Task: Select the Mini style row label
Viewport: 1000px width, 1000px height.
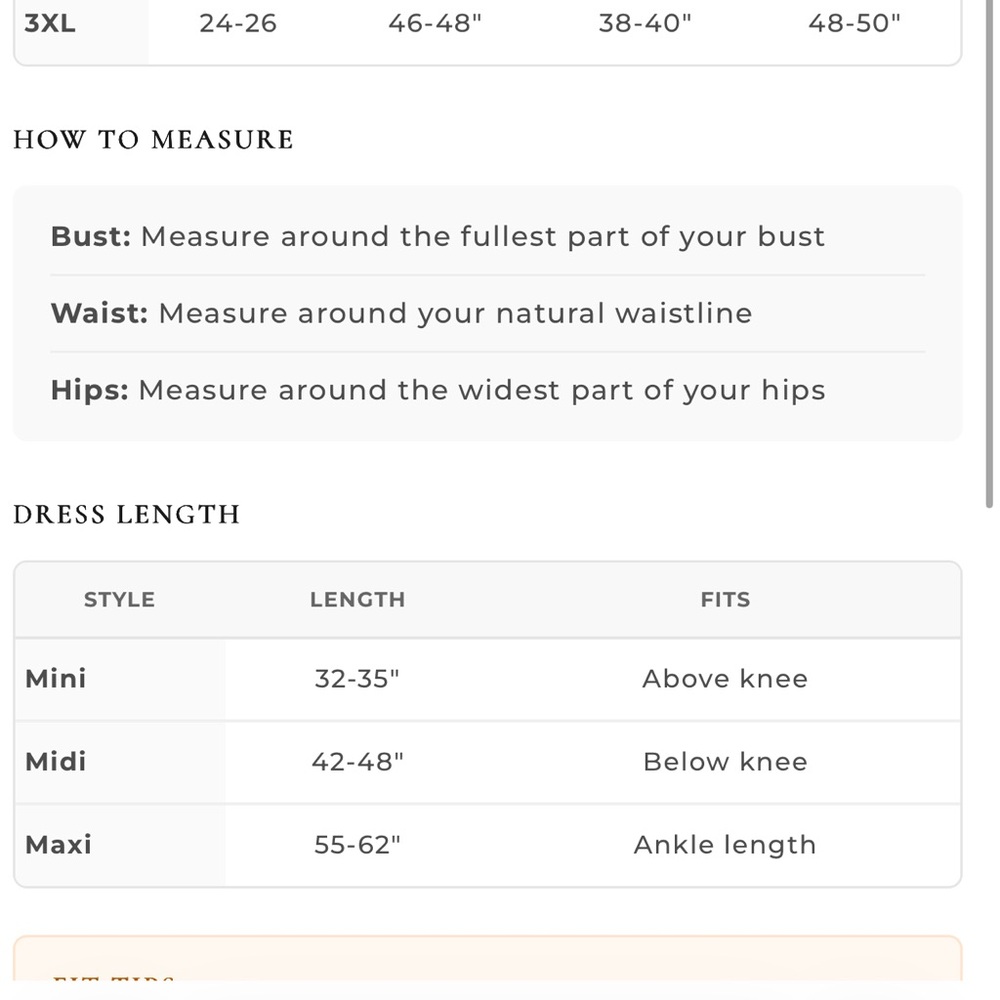Action: (55, 679)
